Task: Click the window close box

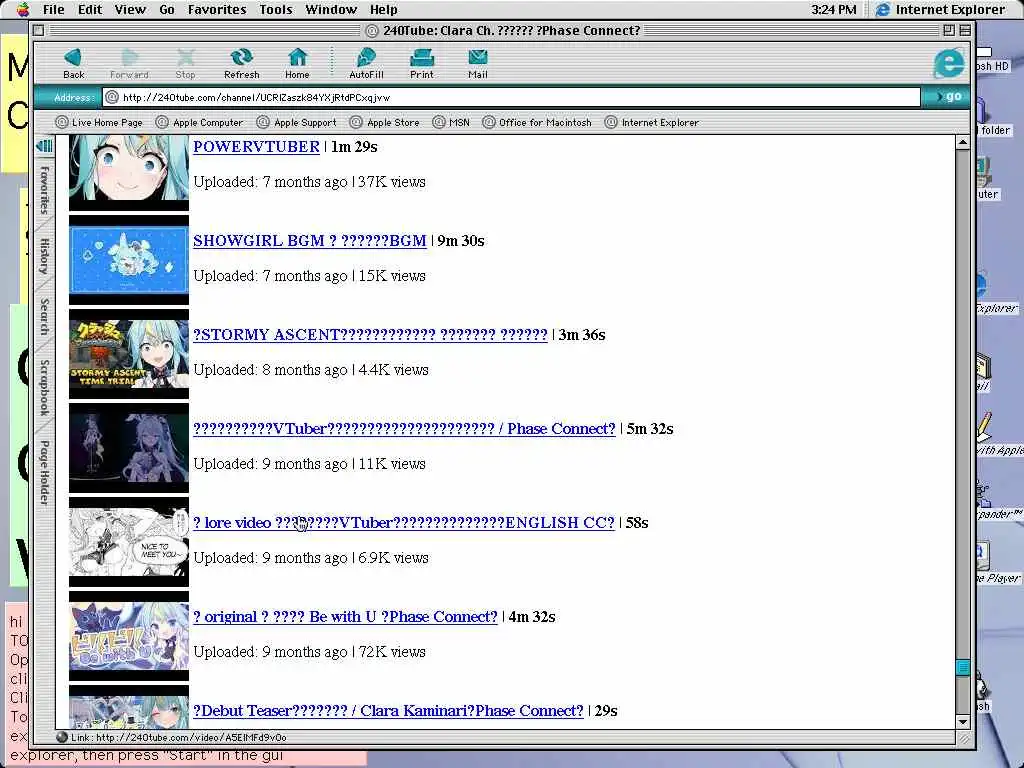Action: click(x=39, y=30)
